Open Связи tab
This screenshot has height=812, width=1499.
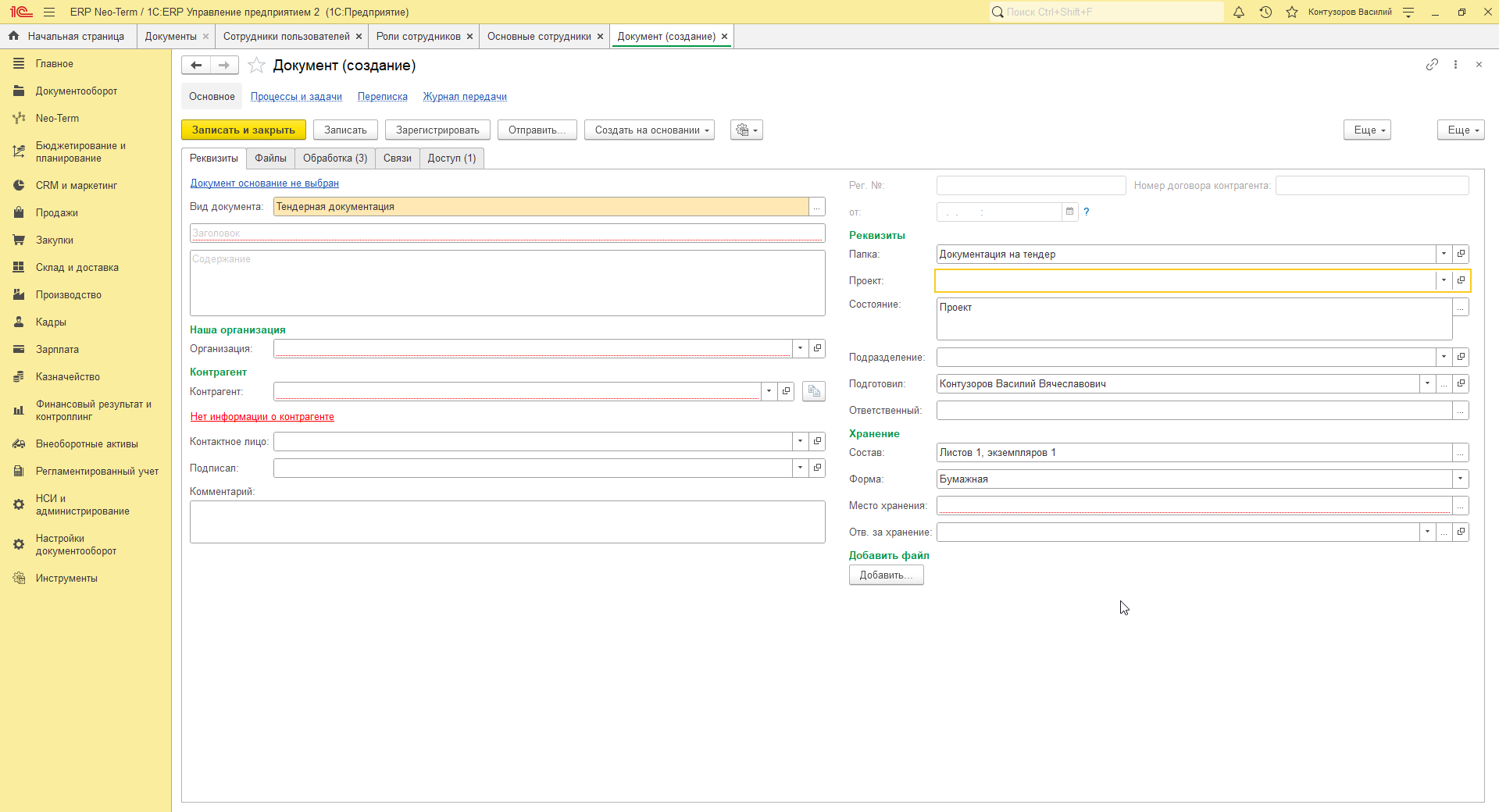point(398,158)
